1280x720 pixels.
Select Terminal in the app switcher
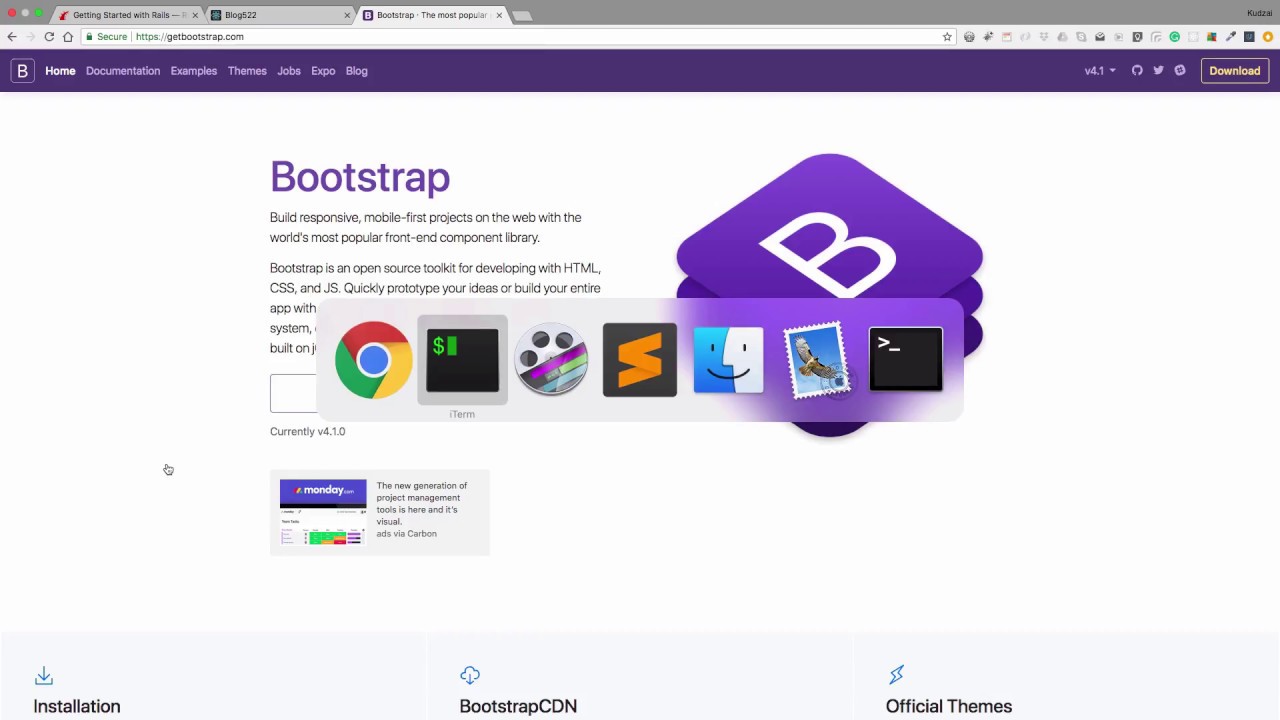pyautogui.click(x=906, y=360)
